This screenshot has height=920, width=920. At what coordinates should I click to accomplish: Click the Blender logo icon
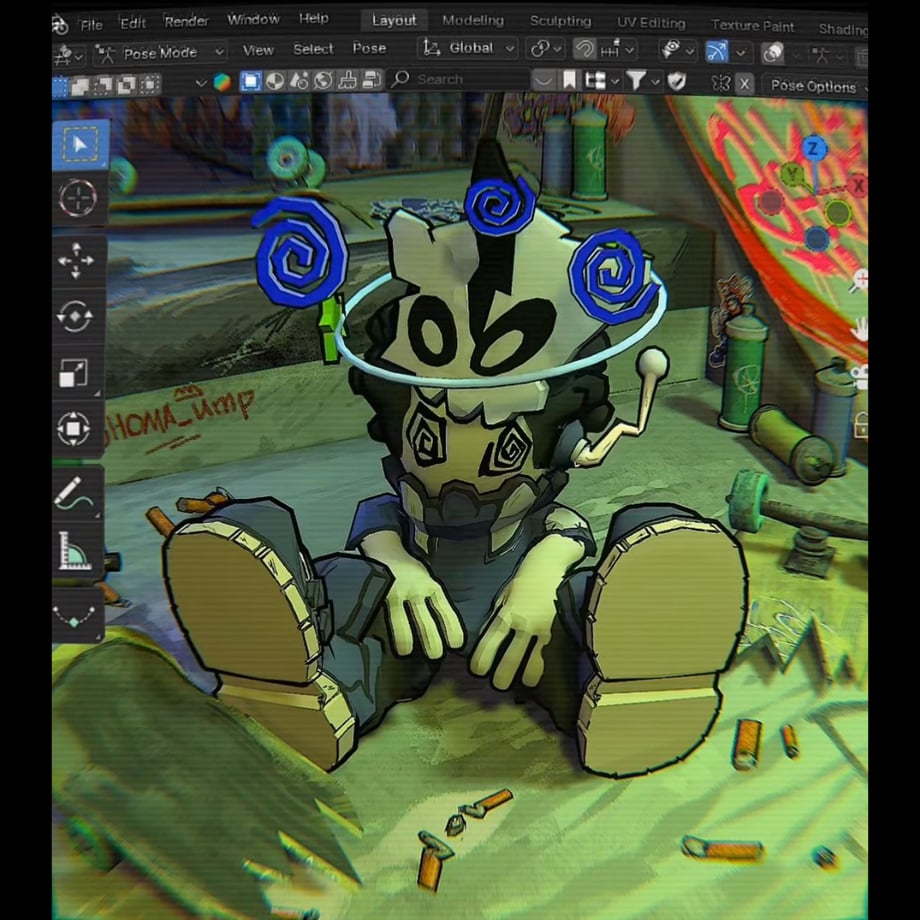tap(60, 25)
